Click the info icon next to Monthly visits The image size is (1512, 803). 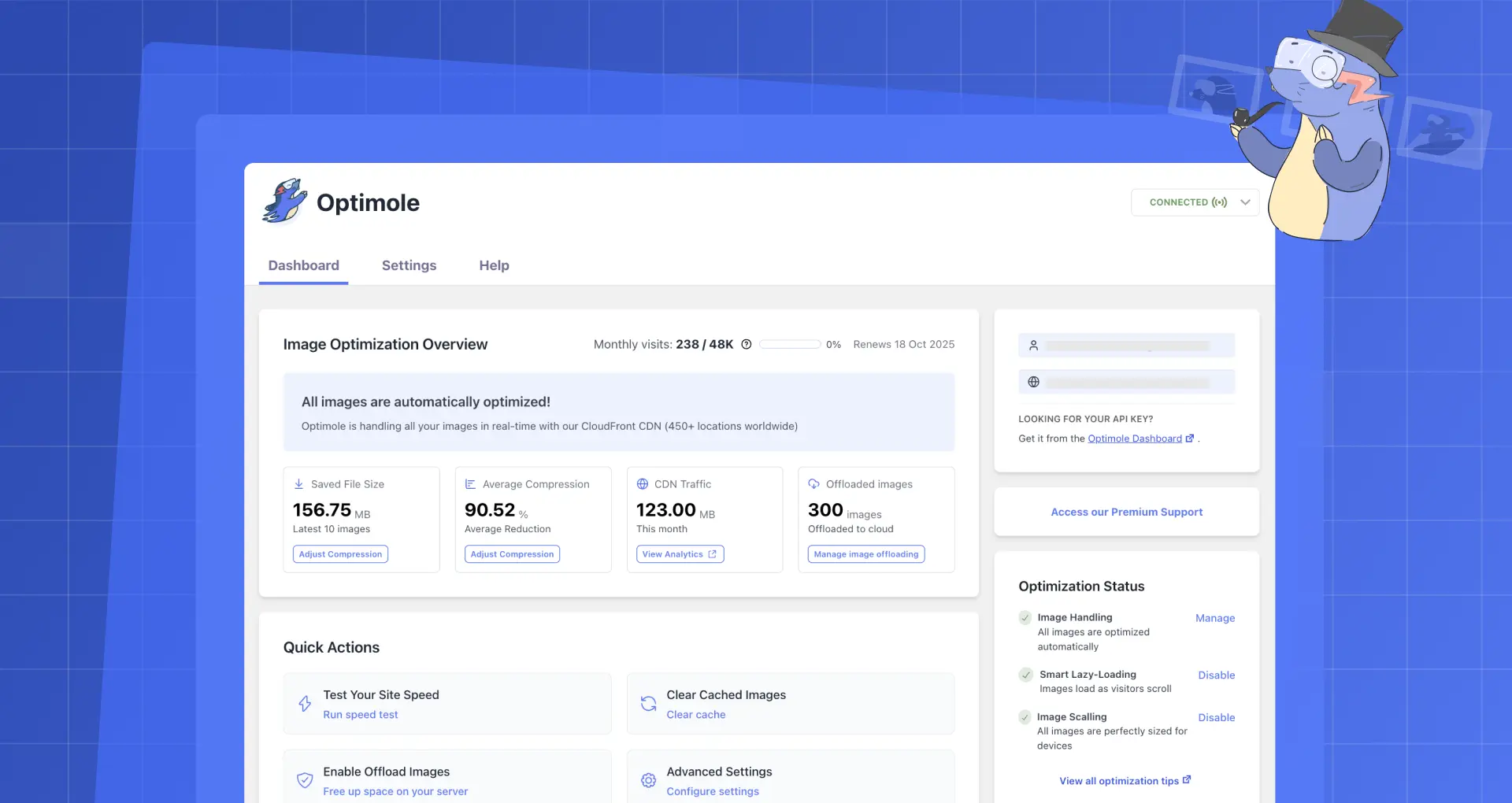pyautogui.click(x=746, y=344)
